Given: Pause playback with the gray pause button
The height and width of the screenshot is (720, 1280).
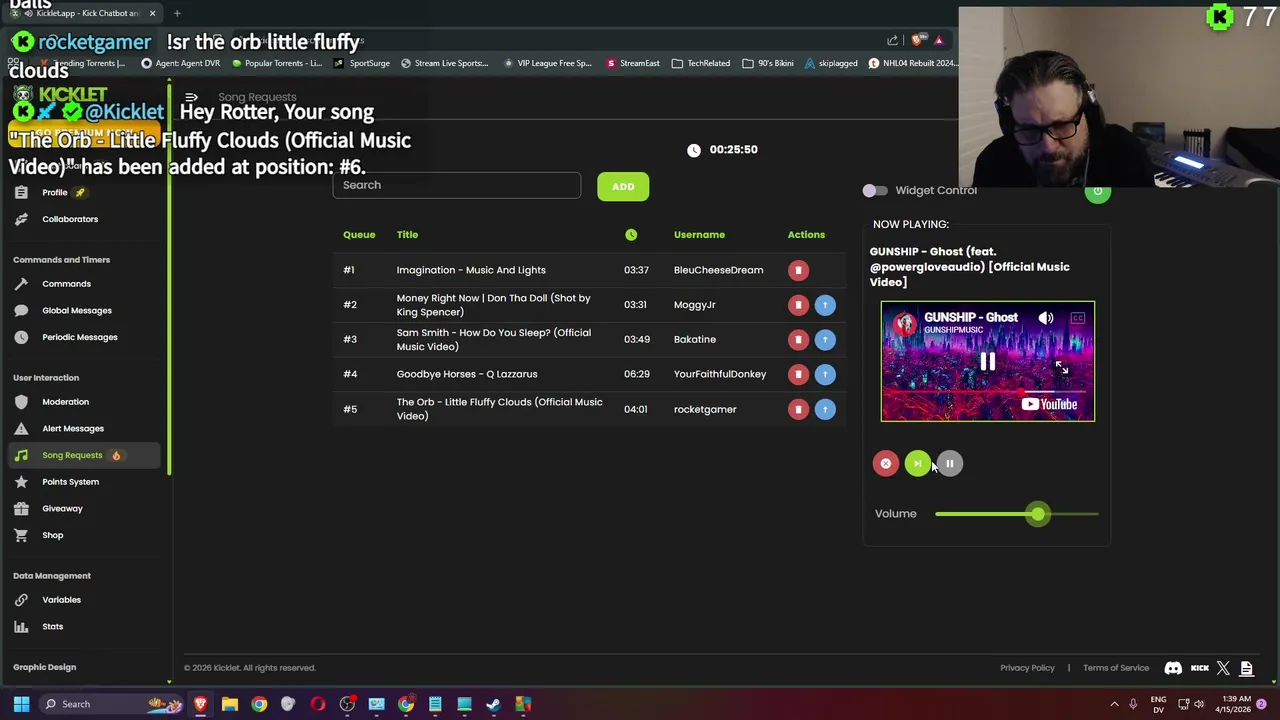Looking at the screenshot, I should (950, 463).
